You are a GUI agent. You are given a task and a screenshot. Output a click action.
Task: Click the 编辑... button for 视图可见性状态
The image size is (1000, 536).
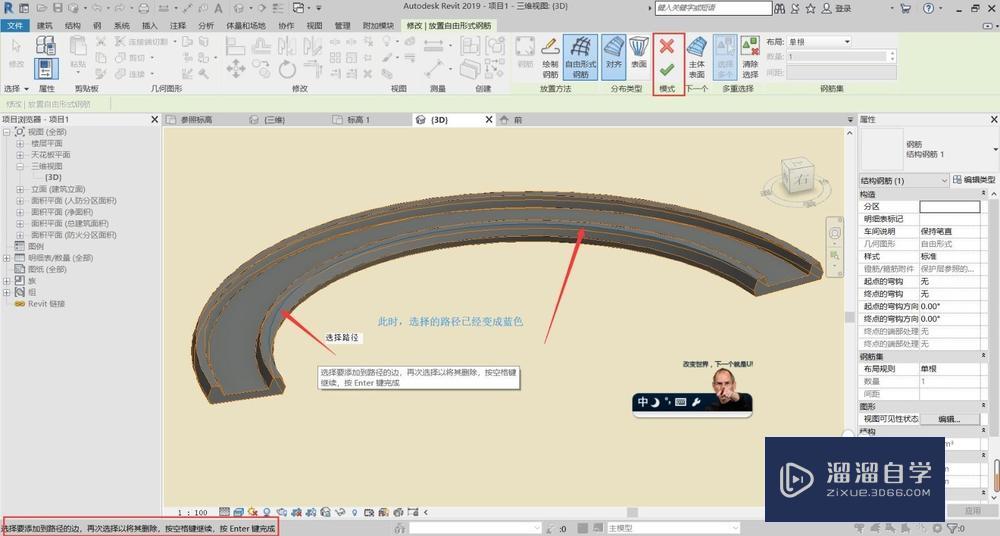coord(949,419)
